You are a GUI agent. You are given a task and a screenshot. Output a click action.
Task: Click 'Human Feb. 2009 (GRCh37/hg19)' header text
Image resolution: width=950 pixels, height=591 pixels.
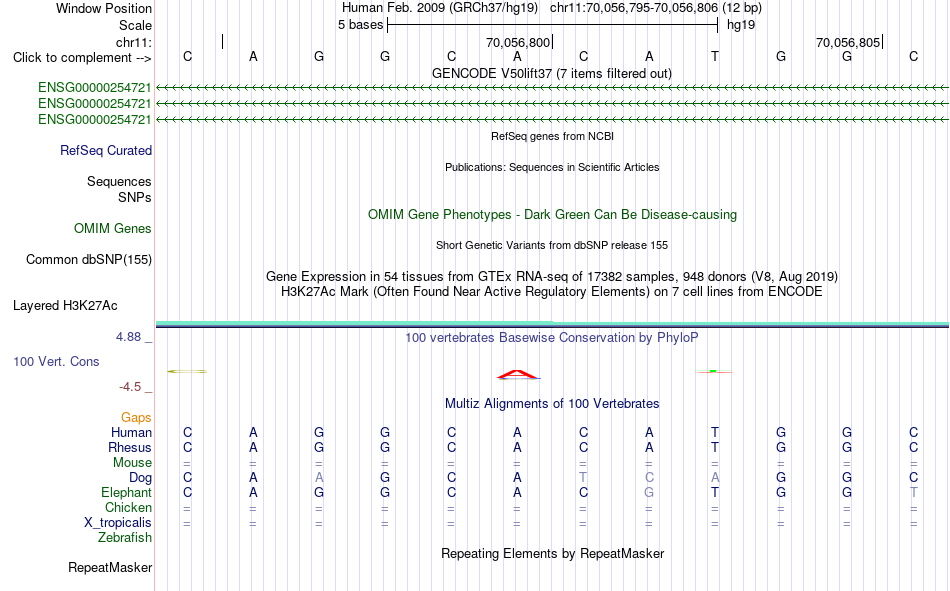point(440,8)
